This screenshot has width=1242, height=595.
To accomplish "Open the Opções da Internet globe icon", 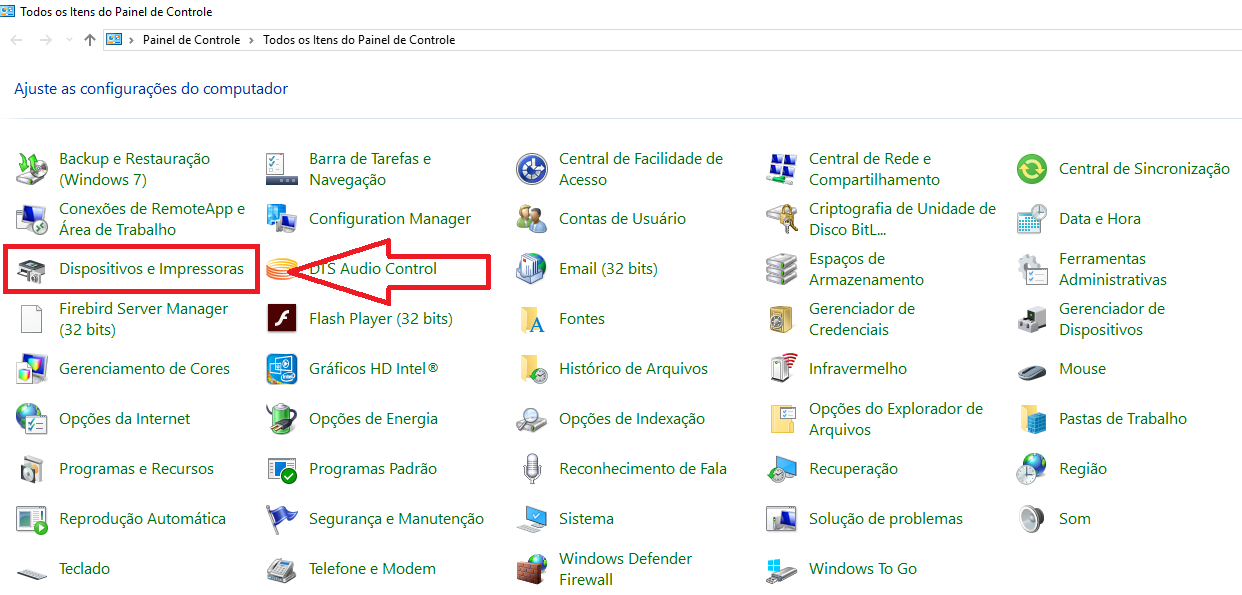I will click(31, 419).
